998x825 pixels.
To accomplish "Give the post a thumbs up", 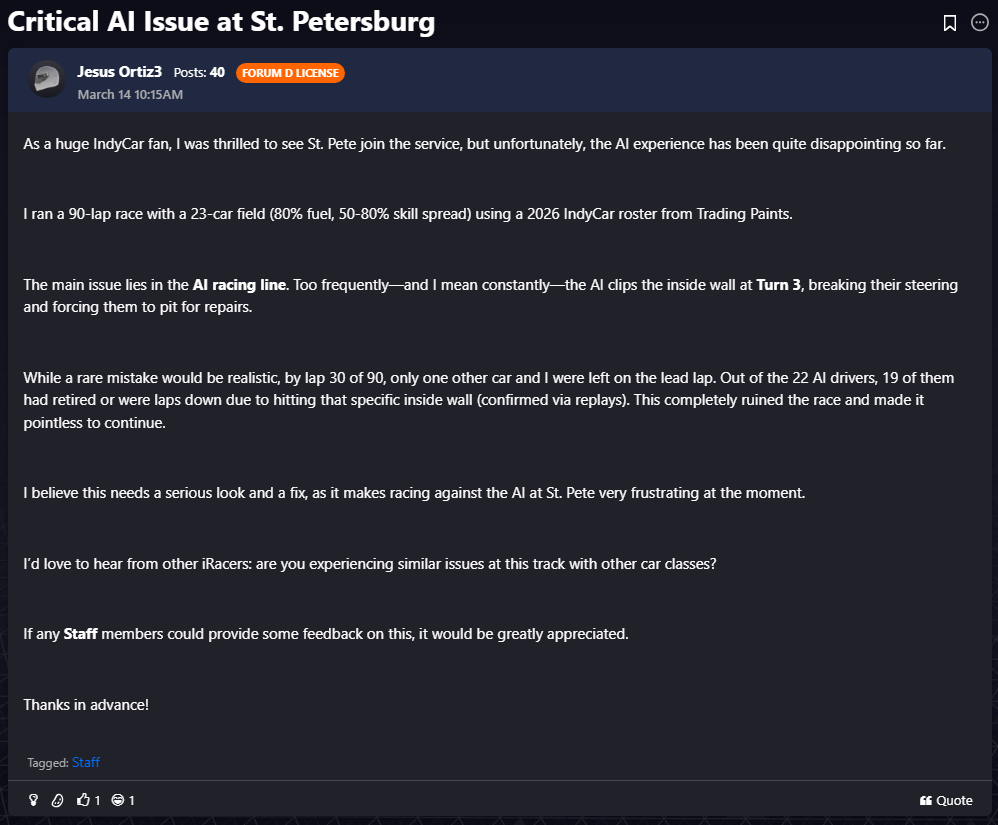I will click(84, 800).
